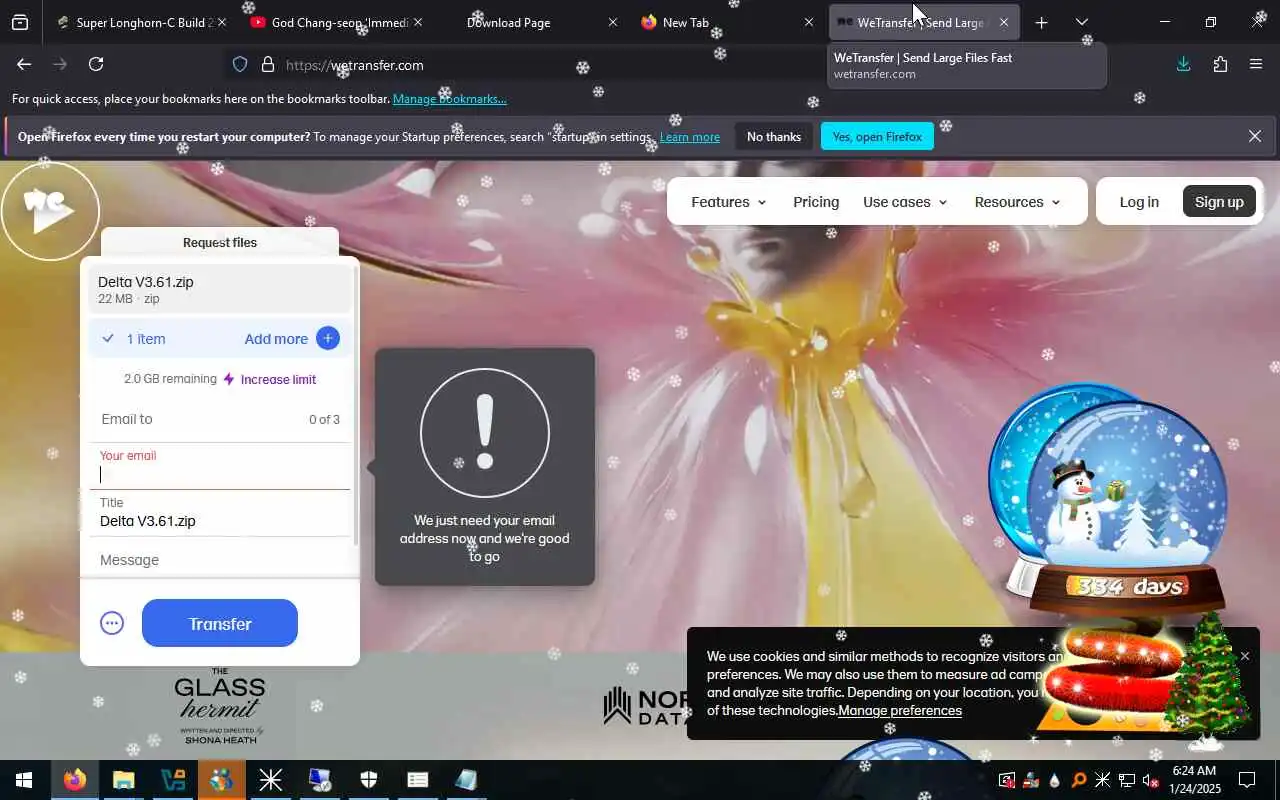The height and width of the screenshot is (800, 1280).
Task: Open the Firefox downloads panel
Action: (1183, 64)
